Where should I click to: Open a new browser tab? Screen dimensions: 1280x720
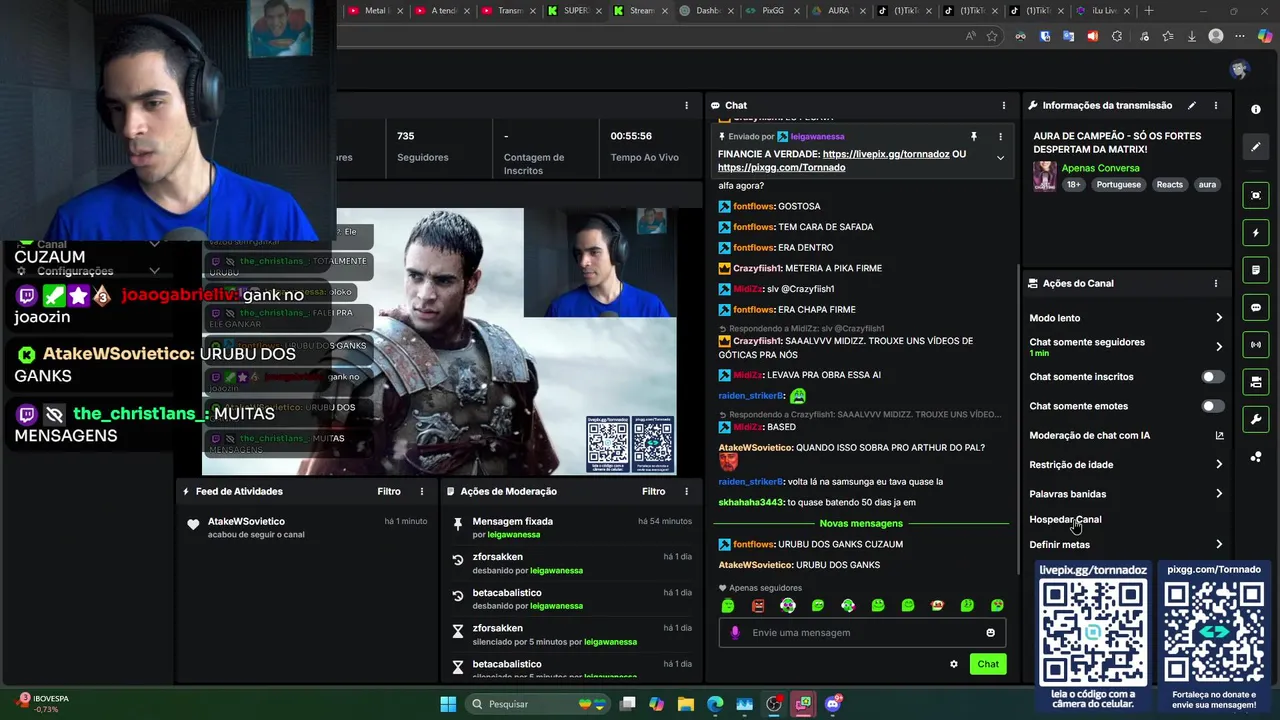1149,11
